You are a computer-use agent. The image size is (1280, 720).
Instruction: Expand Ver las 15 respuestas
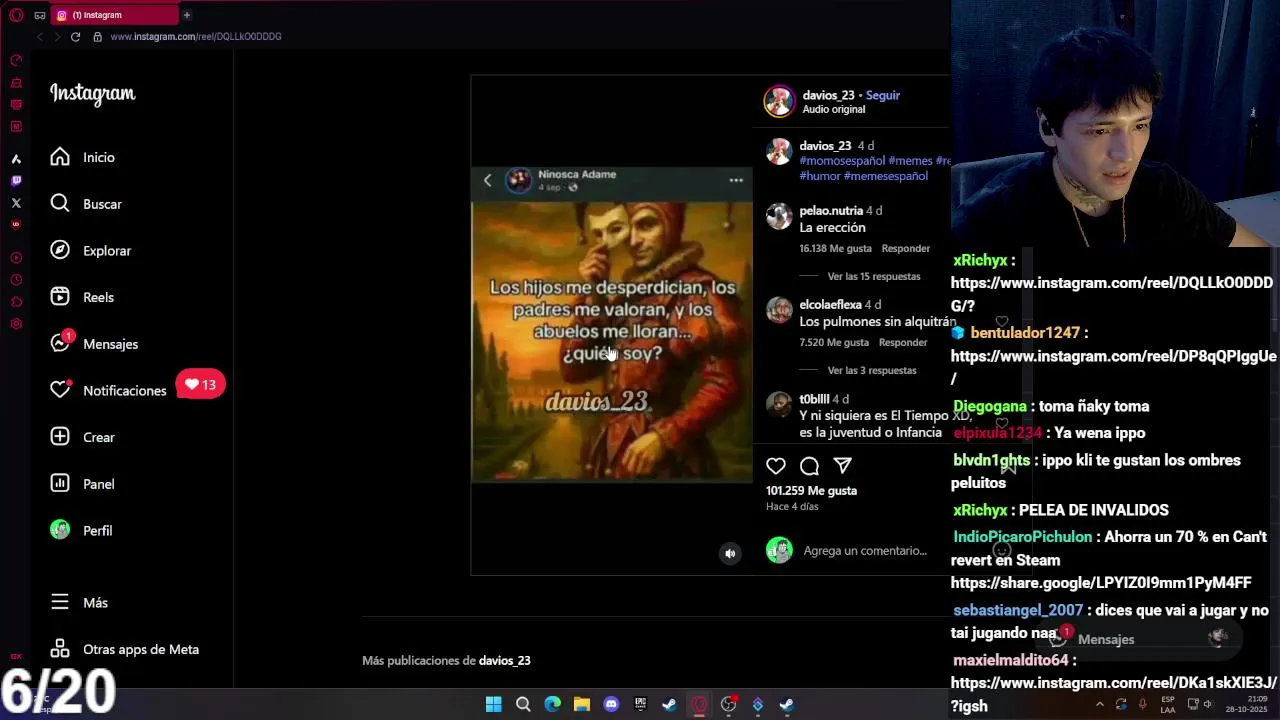point(874,276)
